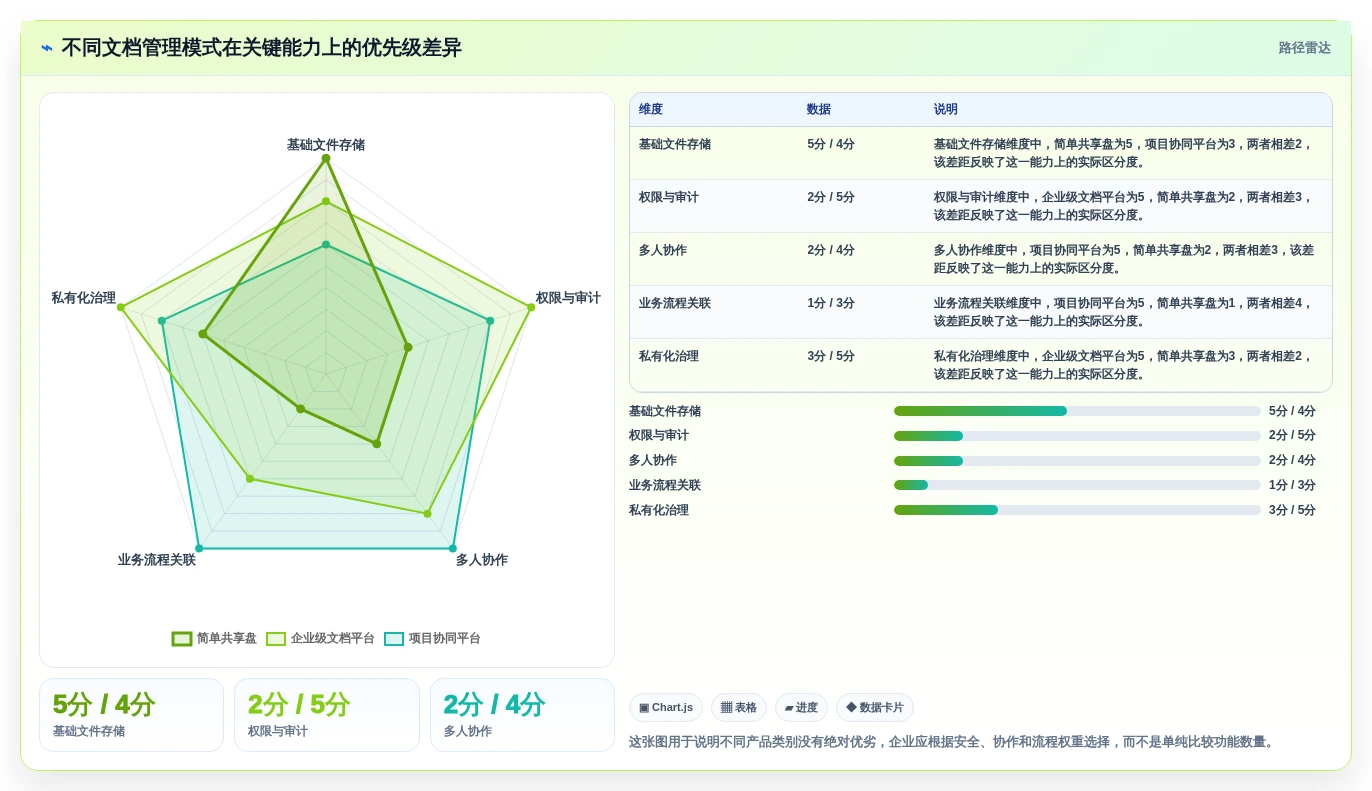Click the dark green point at 基础文件存储 peak
The height and width of the screenshot is (791, 1372).
325,158
